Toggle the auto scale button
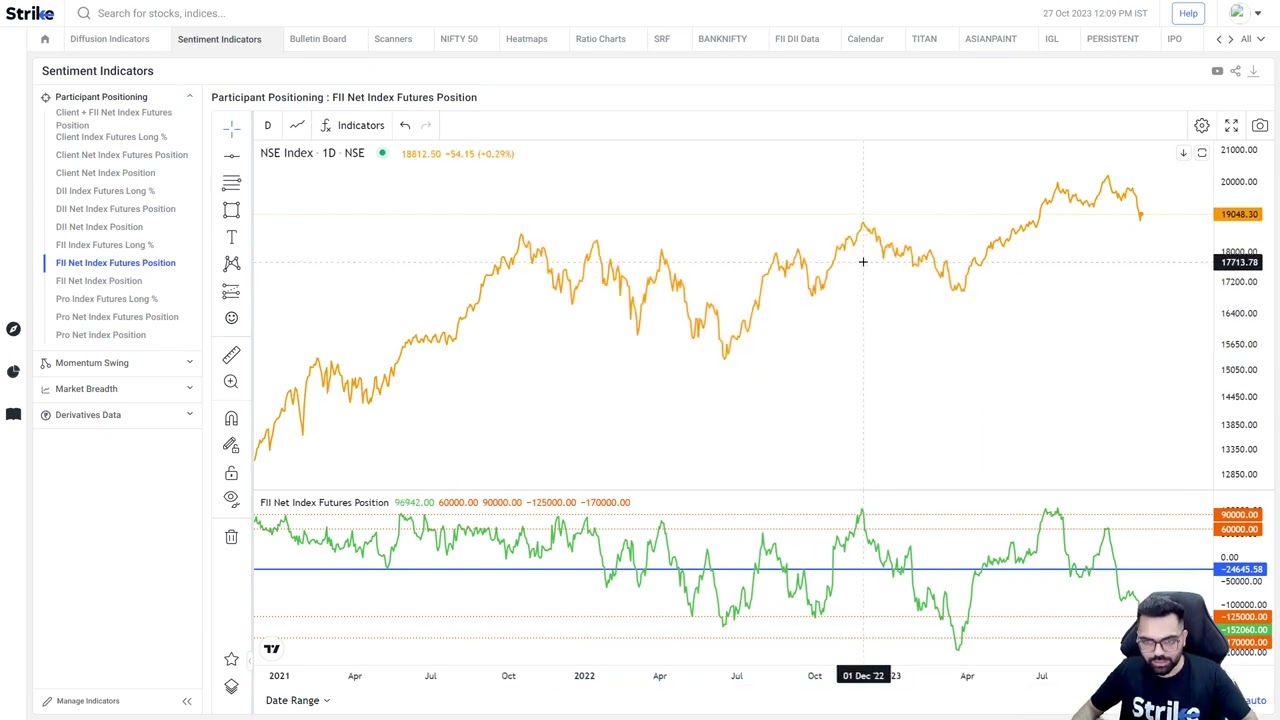 pyautogui.click(x=1255, y=701)
